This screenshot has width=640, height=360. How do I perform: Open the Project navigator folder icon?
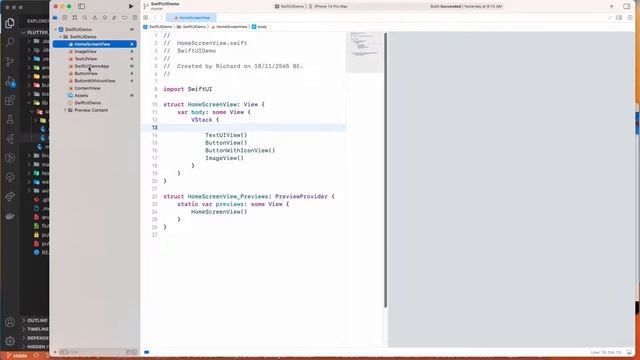click(x=55, y=18)
